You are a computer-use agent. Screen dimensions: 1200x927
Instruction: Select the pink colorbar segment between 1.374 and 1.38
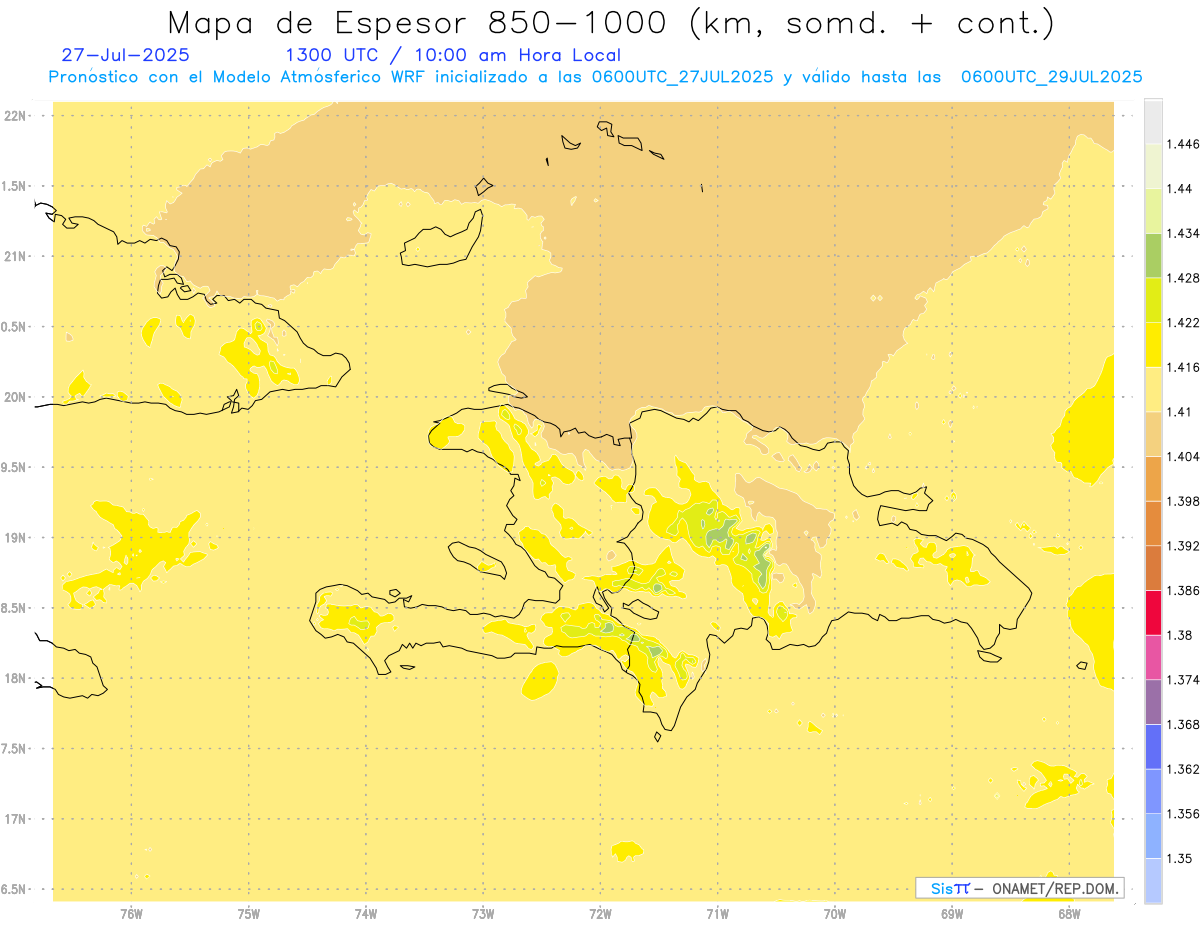[x=1153, y=657]
